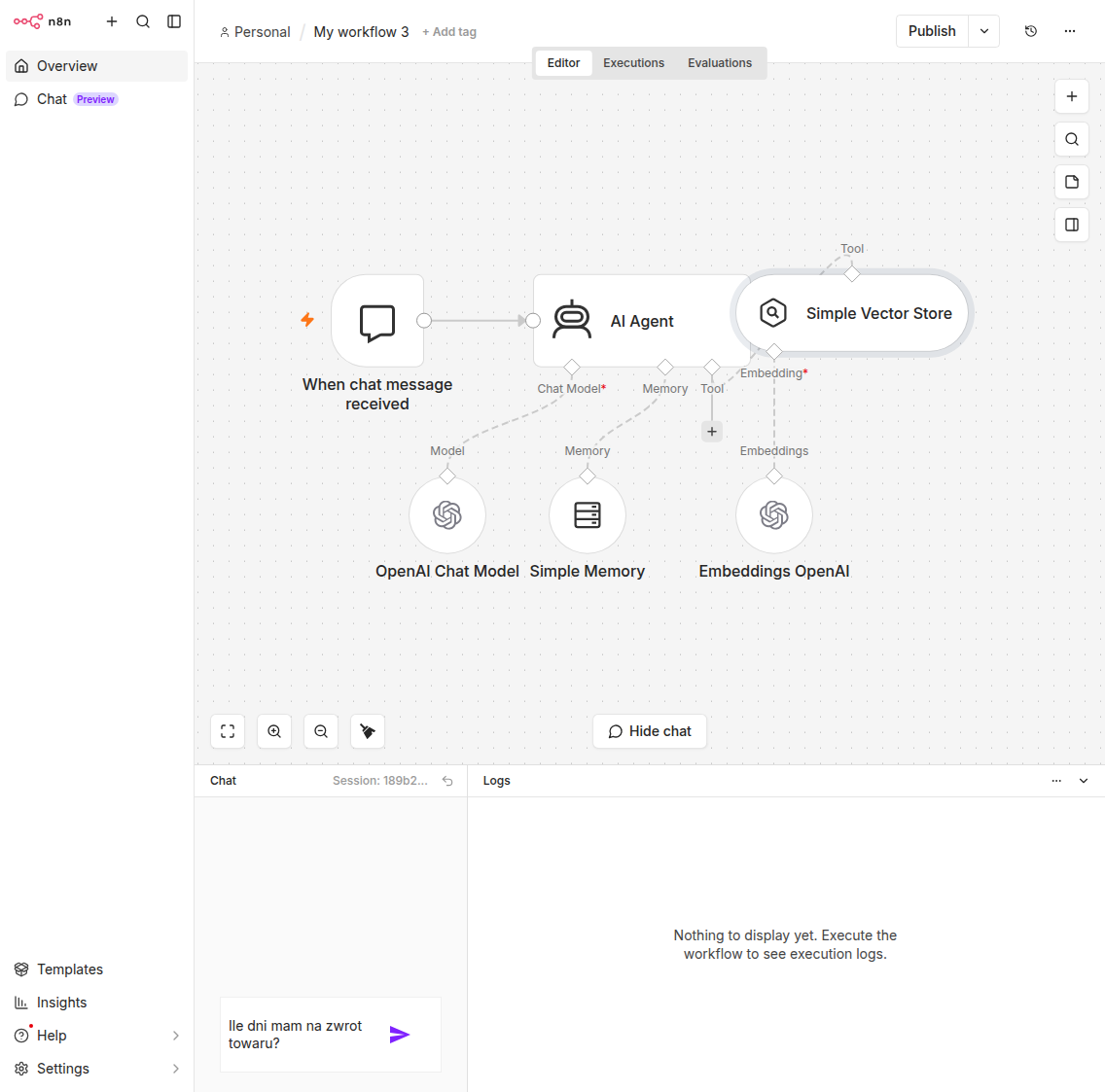
Task: Toggle the left sidebar panel icon
Action: pyautogui.click(x=174, y=21)
